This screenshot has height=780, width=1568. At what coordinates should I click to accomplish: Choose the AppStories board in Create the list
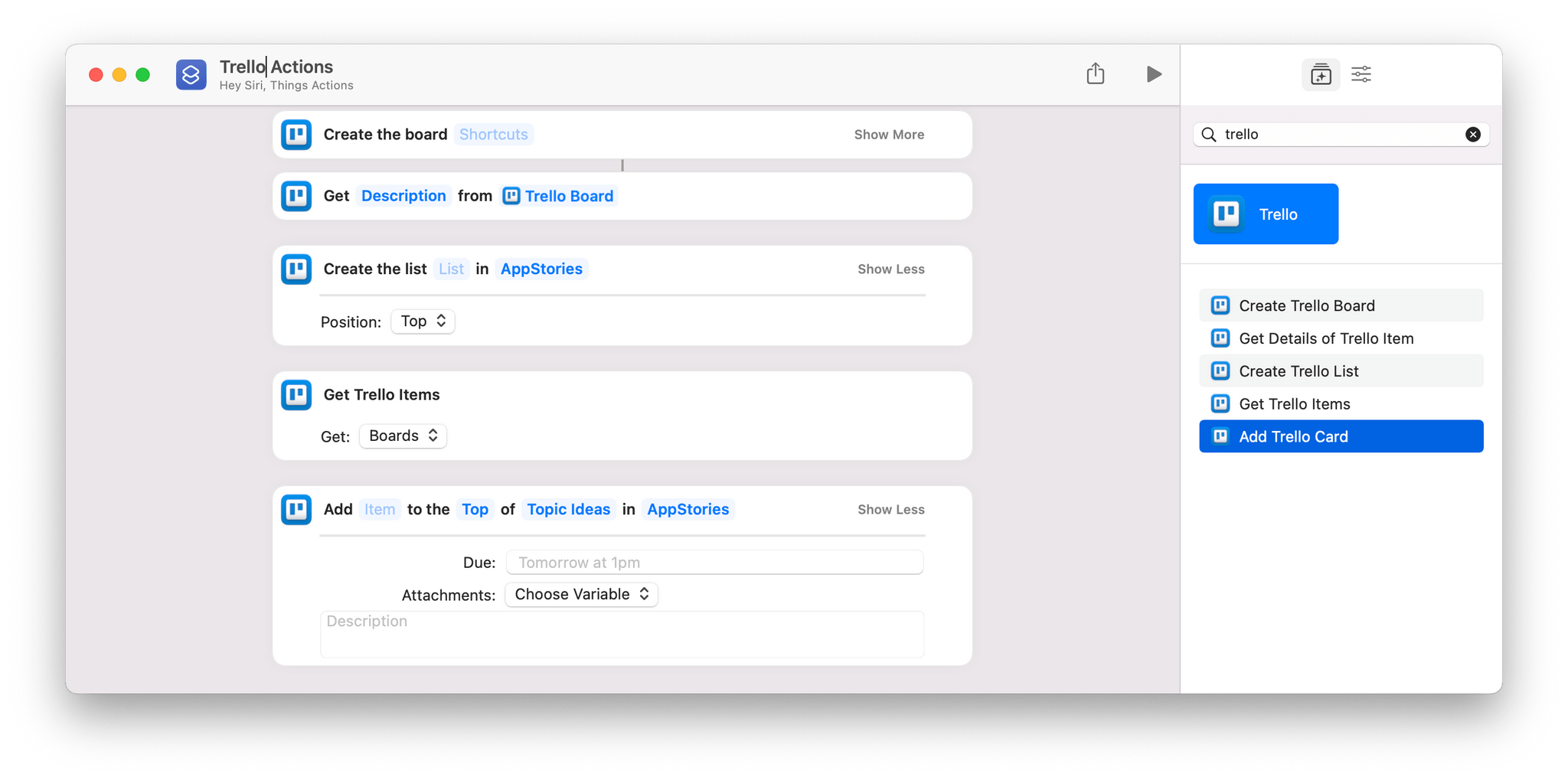tap(541, 269)
